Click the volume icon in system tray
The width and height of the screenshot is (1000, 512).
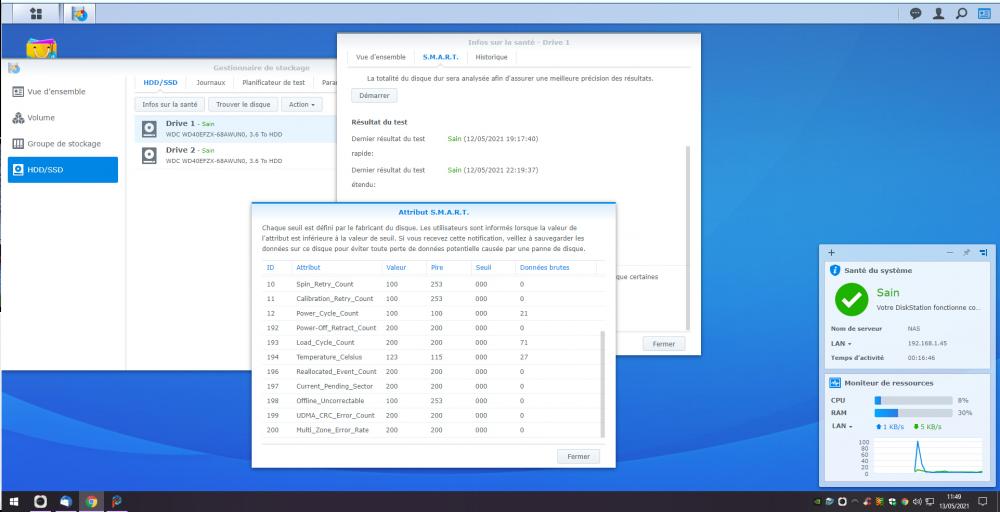pyautogui.click(x=917, y=501)
